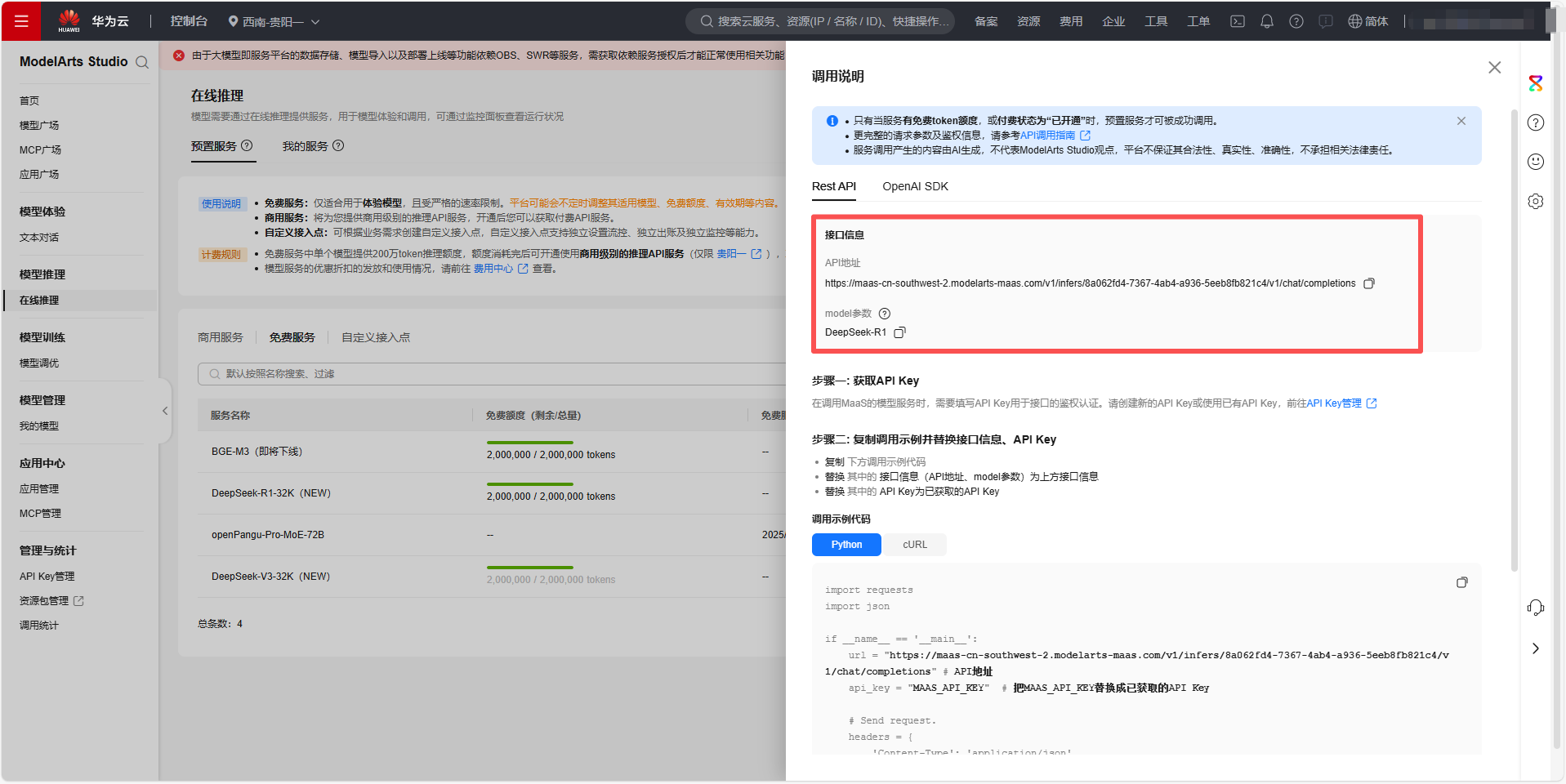Dismiss the red error banner icon
The width and height of the screenshot is (1566, 784).
[179, 56]
